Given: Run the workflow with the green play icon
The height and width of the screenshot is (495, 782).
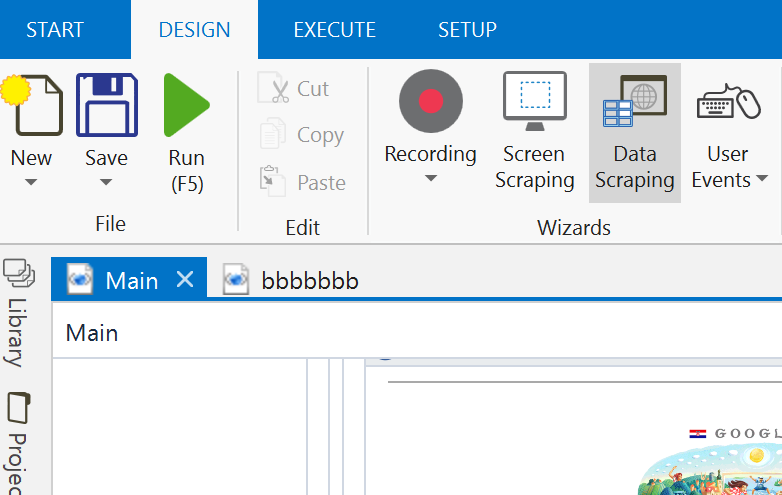Looking at the screenshot, I should 186,105.
